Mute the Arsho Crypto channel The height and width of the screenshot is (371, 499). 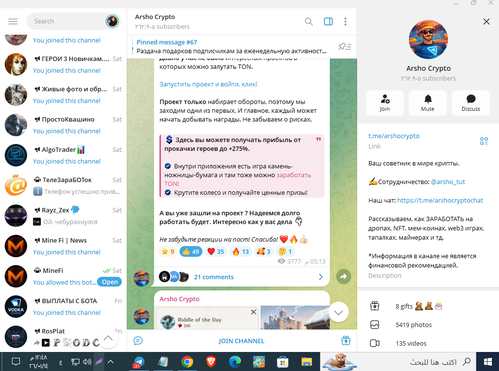[428, 103]
